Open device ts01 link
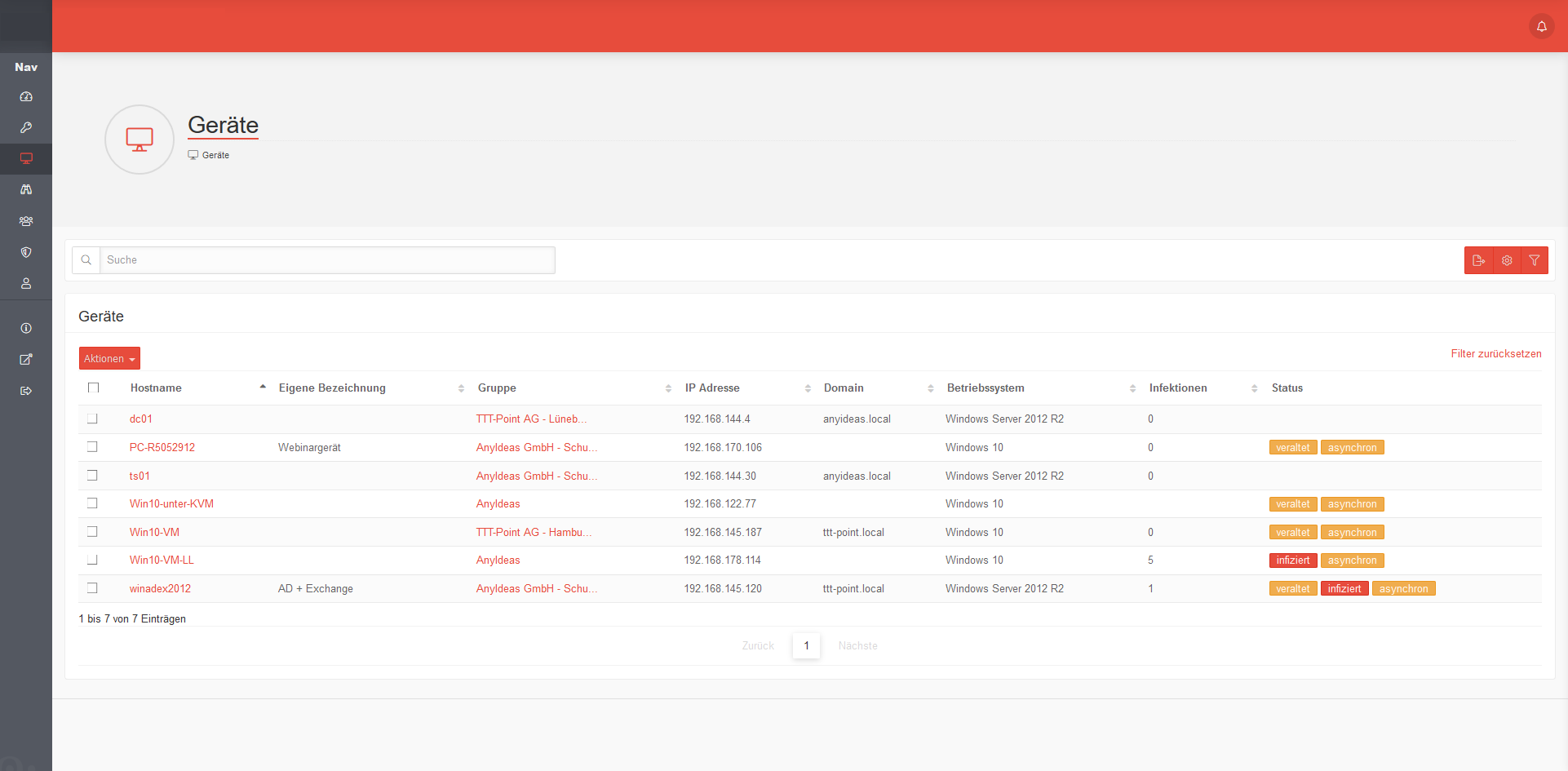Screen dimensions: 1568x771 pos(140,476)
